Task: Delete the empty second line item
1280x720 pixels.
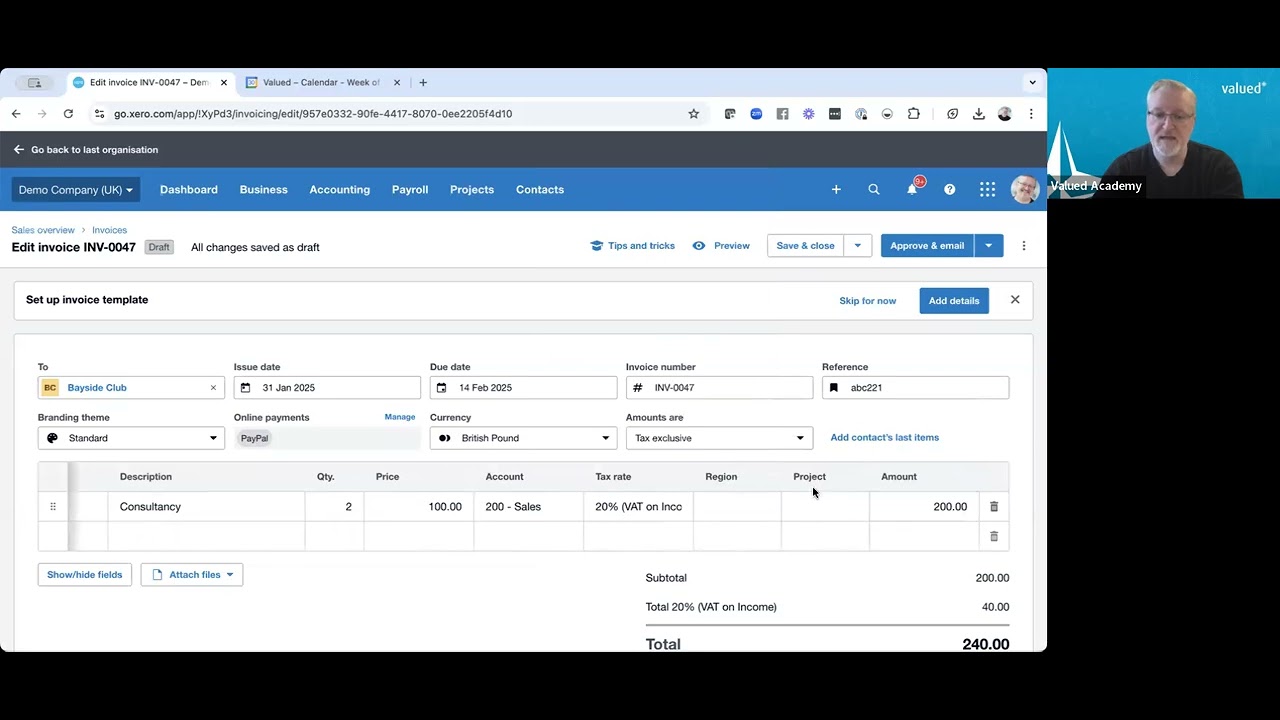Action: pyautogui.click(x=994, y=537)
